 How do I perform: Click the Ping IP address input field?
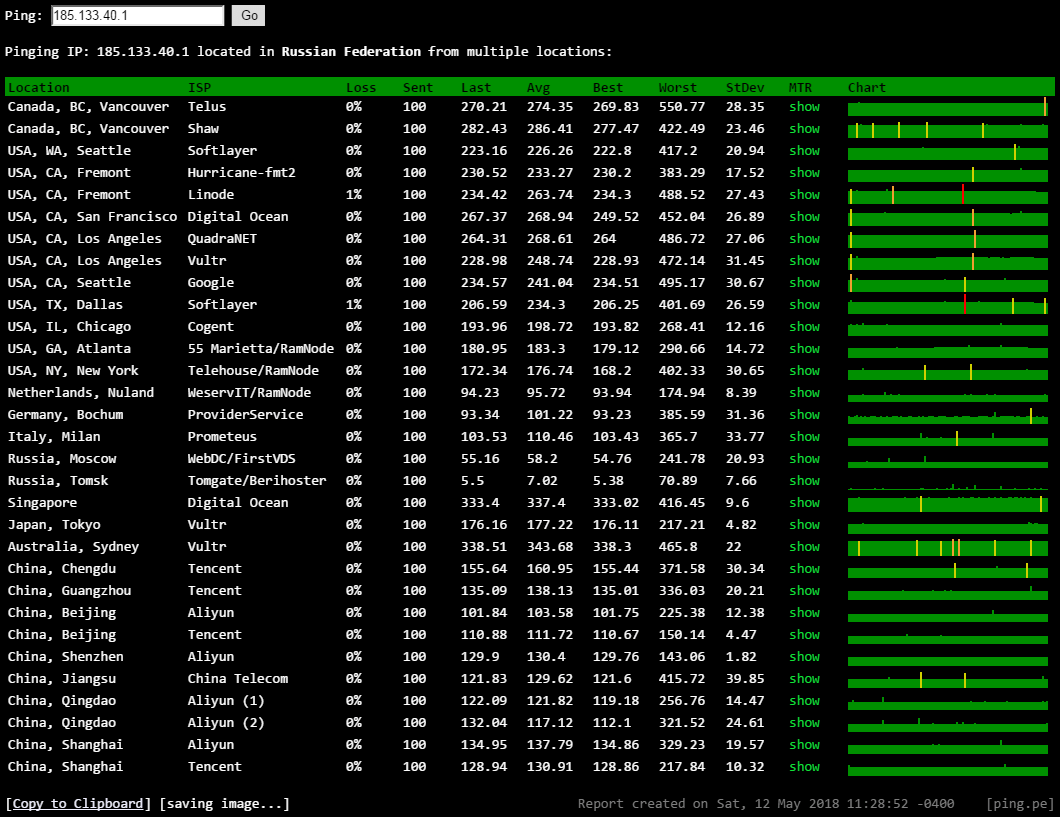click(137, 16)
